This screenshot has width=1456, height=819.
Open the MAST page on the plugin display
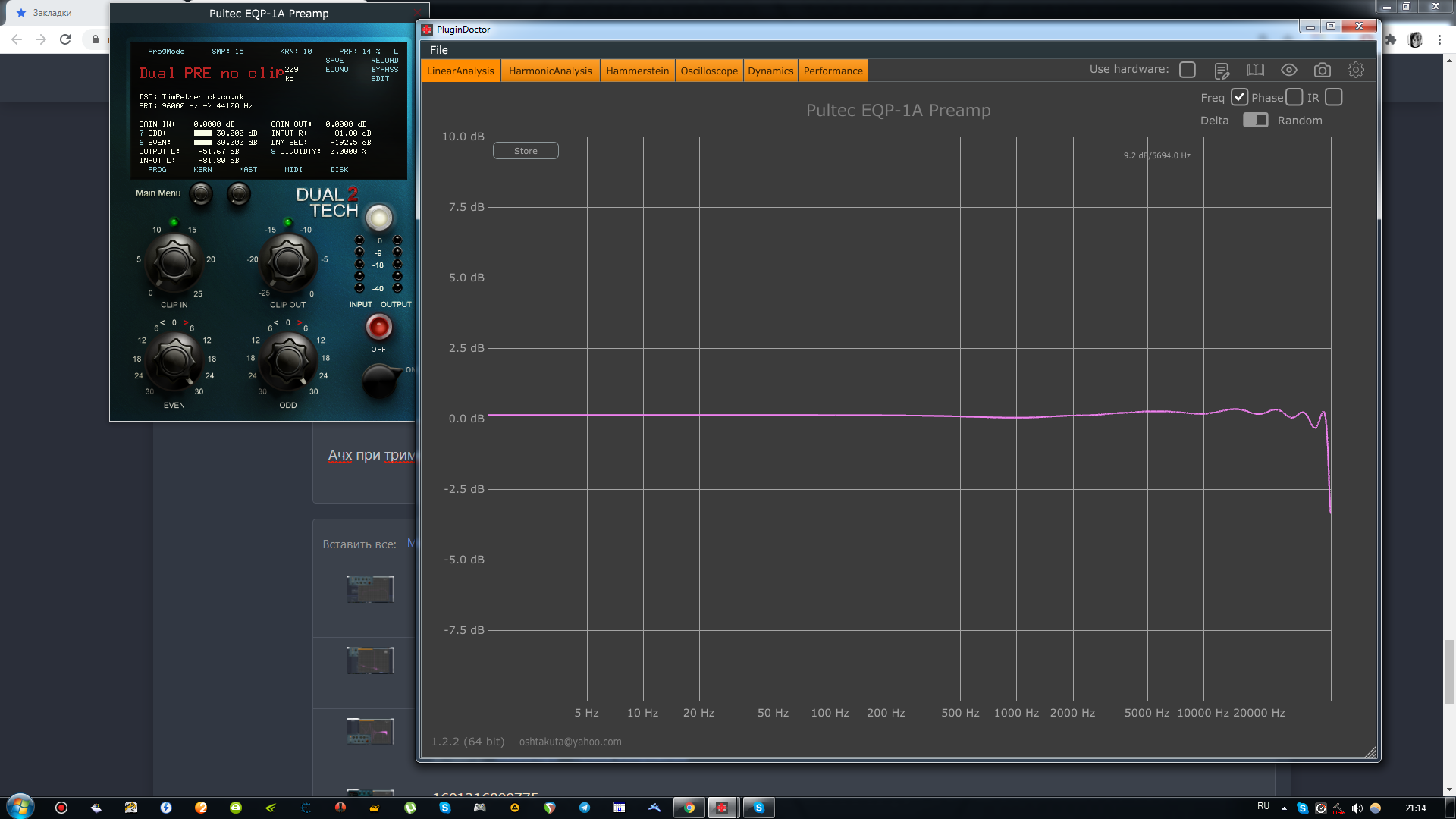coord(248,170)
